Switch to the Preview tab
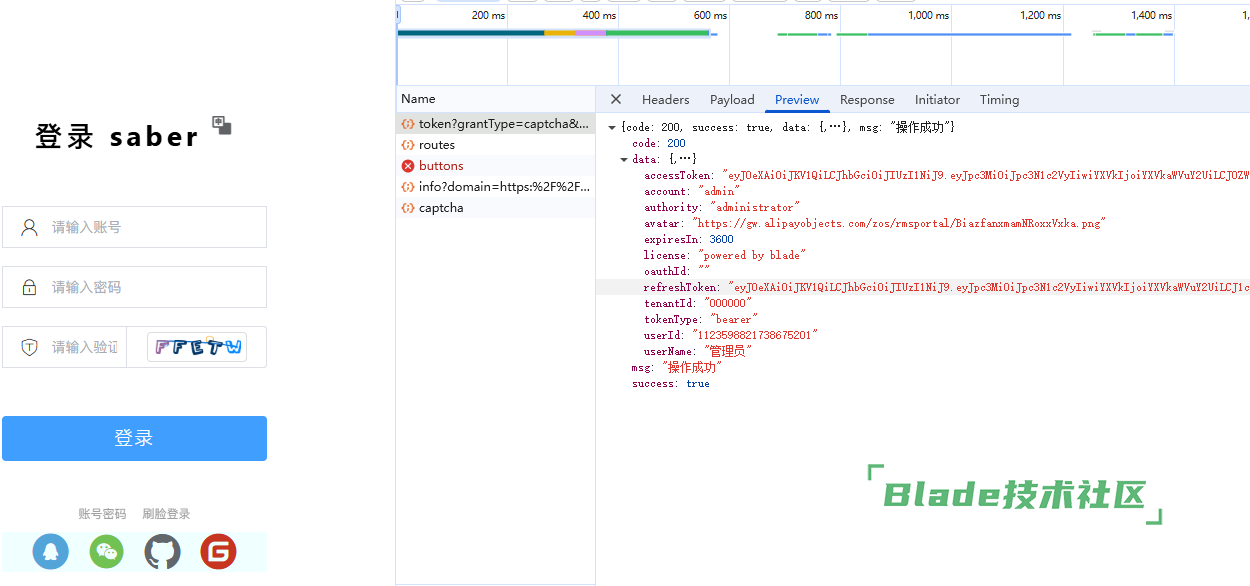This screenshot has height=586, width=1250. 797,99
